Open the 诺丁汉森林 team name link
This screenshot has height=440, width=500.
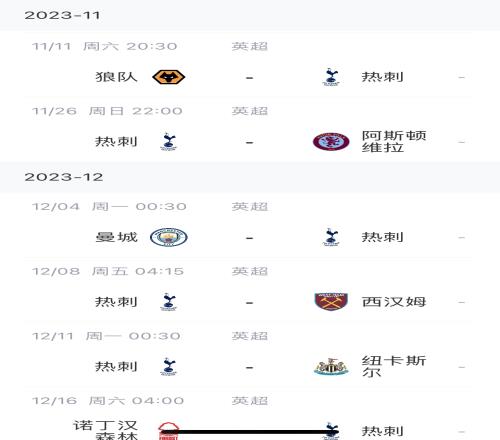(105, 430)
